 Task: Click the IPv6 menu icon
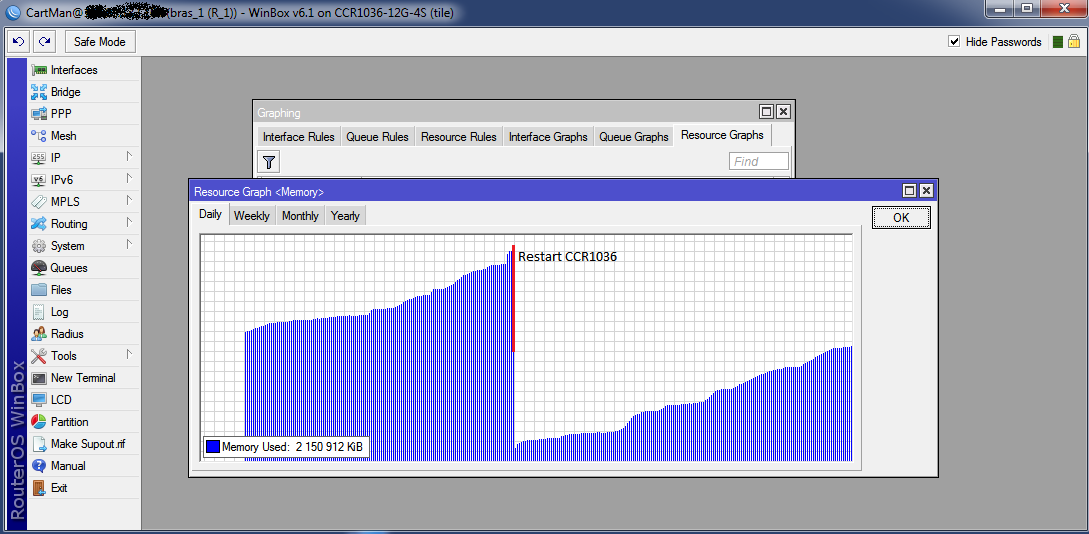point(39,180)
